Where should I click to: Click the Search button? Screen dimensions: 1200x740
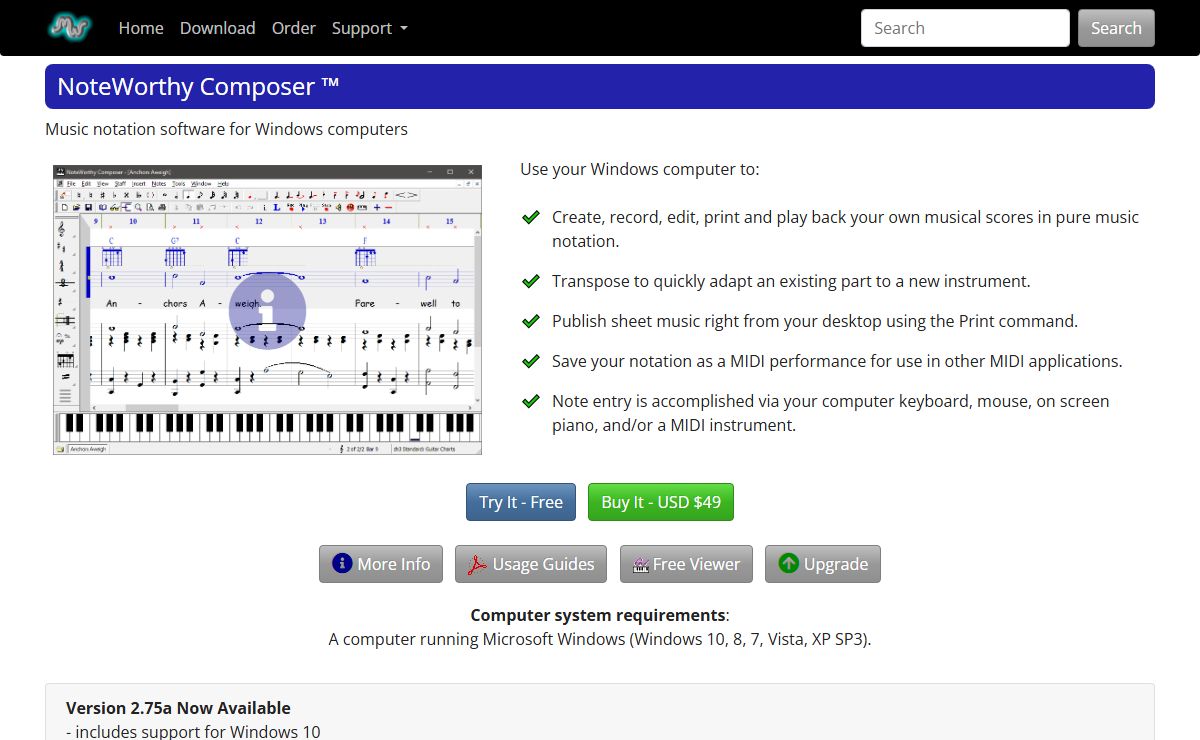click(1116, 28)
